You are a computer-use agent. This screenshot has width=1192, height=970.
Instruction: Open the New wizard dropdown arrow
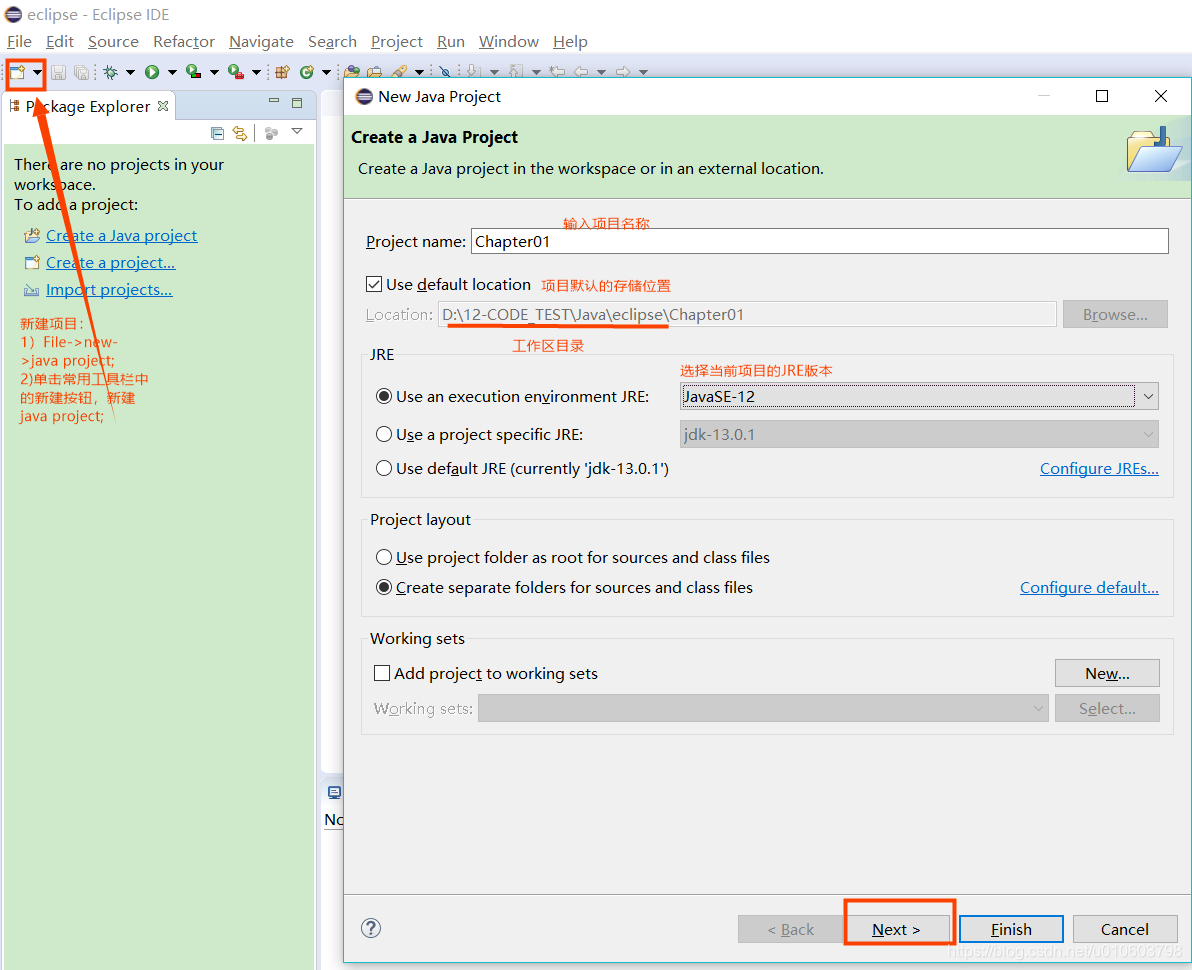[x=36, y=72]
